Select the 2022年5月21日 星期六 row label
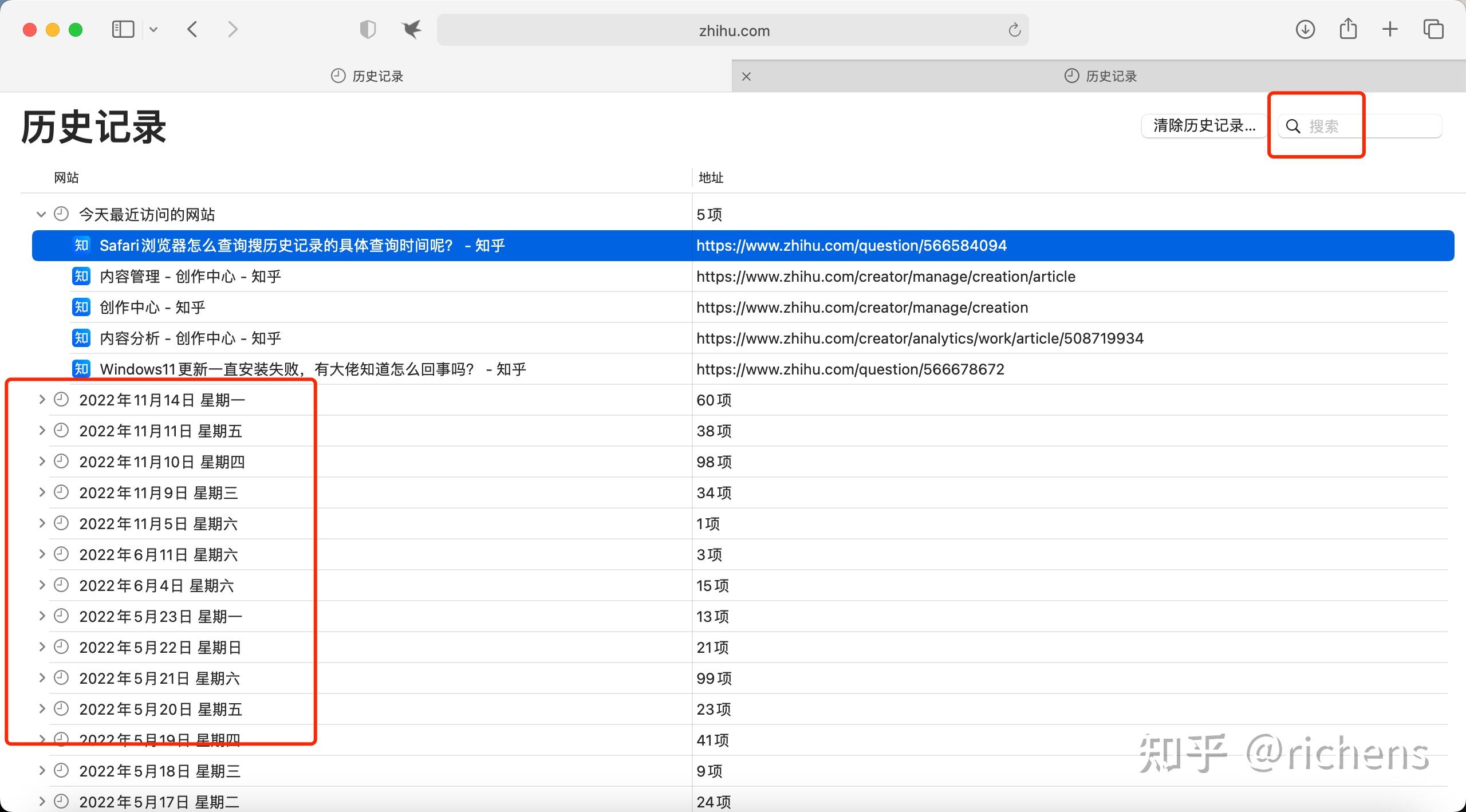1466x812 pixels. tap(160, 679)
